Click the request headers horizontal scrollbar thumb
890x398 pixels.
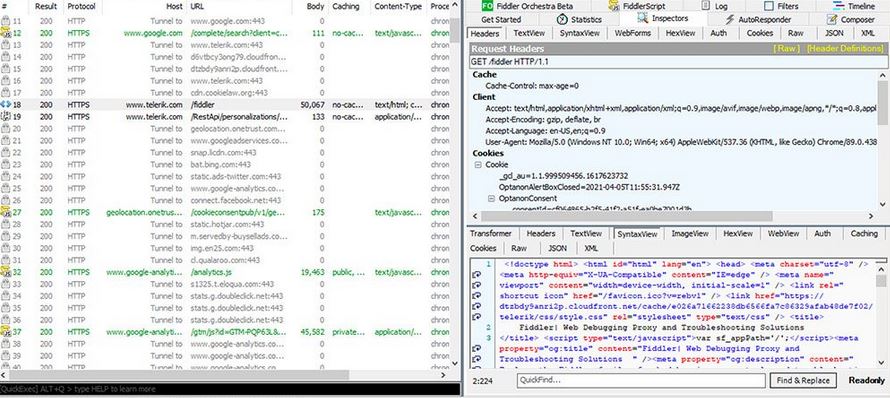click(627, 216)
